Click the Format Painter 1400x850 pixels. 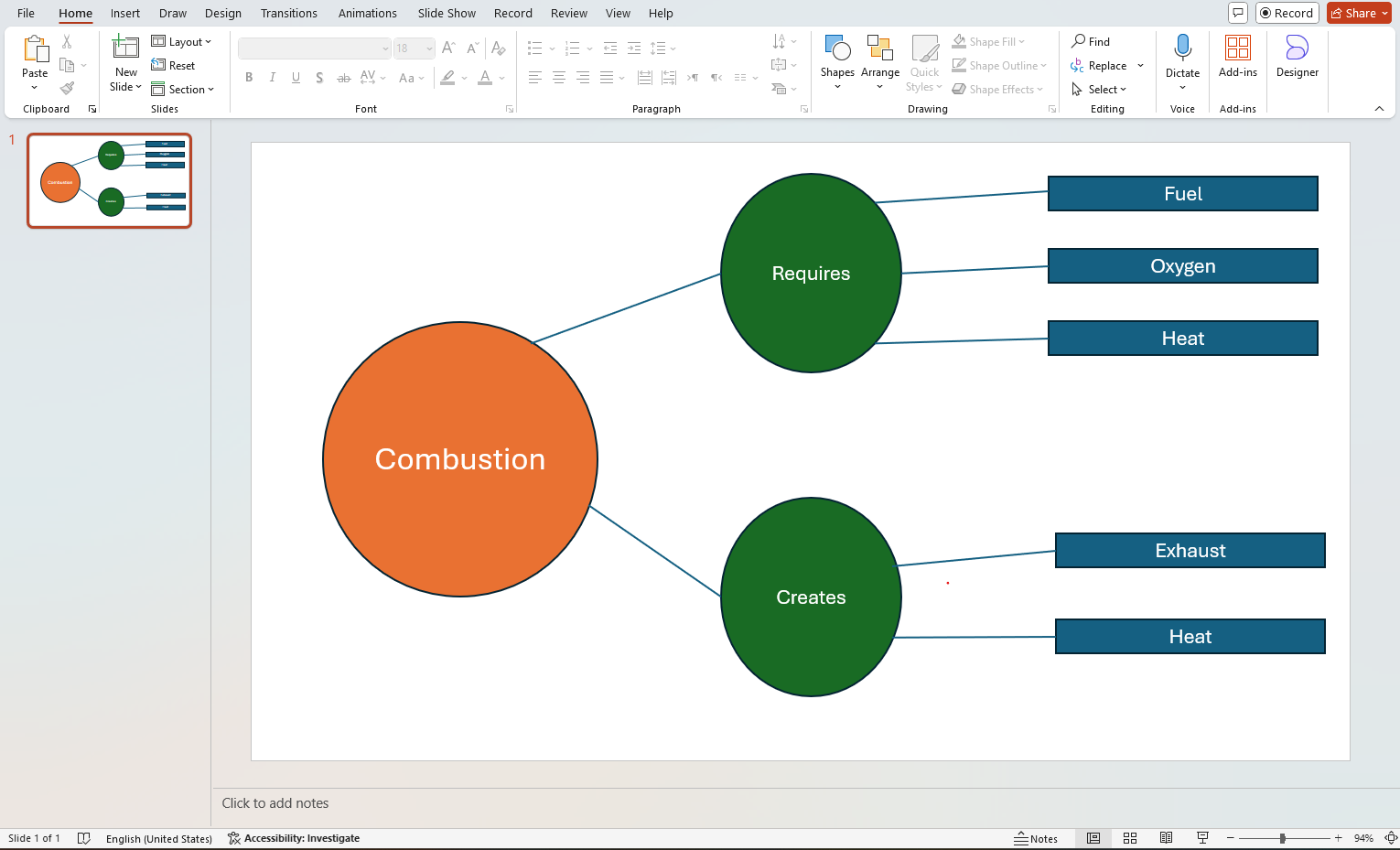(x=65, y=88)
